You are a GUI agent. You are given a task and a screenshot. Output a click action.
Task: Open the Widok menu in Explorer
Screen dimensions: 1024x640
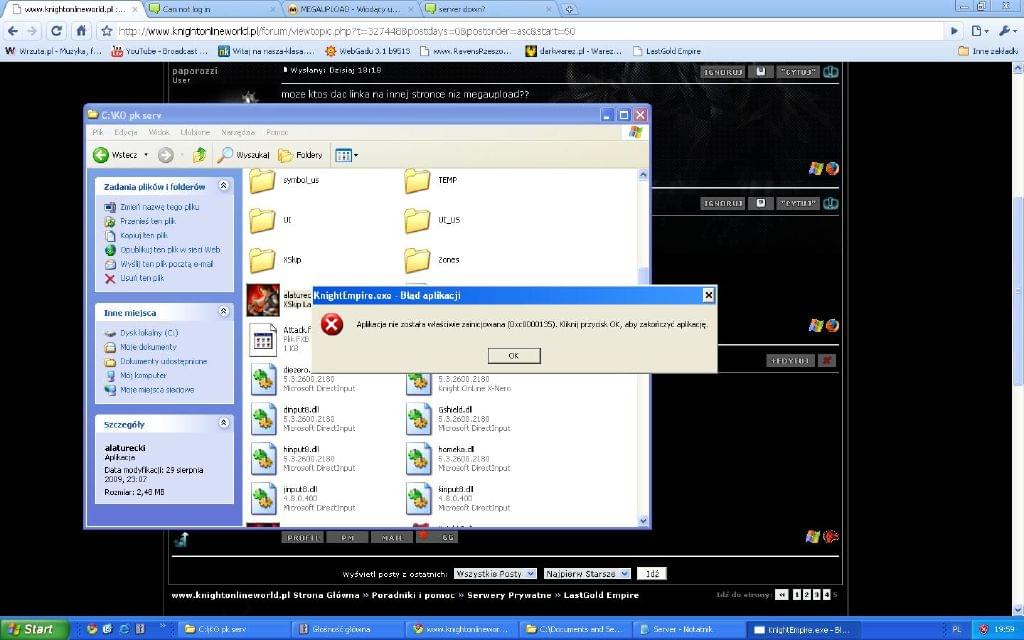tap(159, 132)
